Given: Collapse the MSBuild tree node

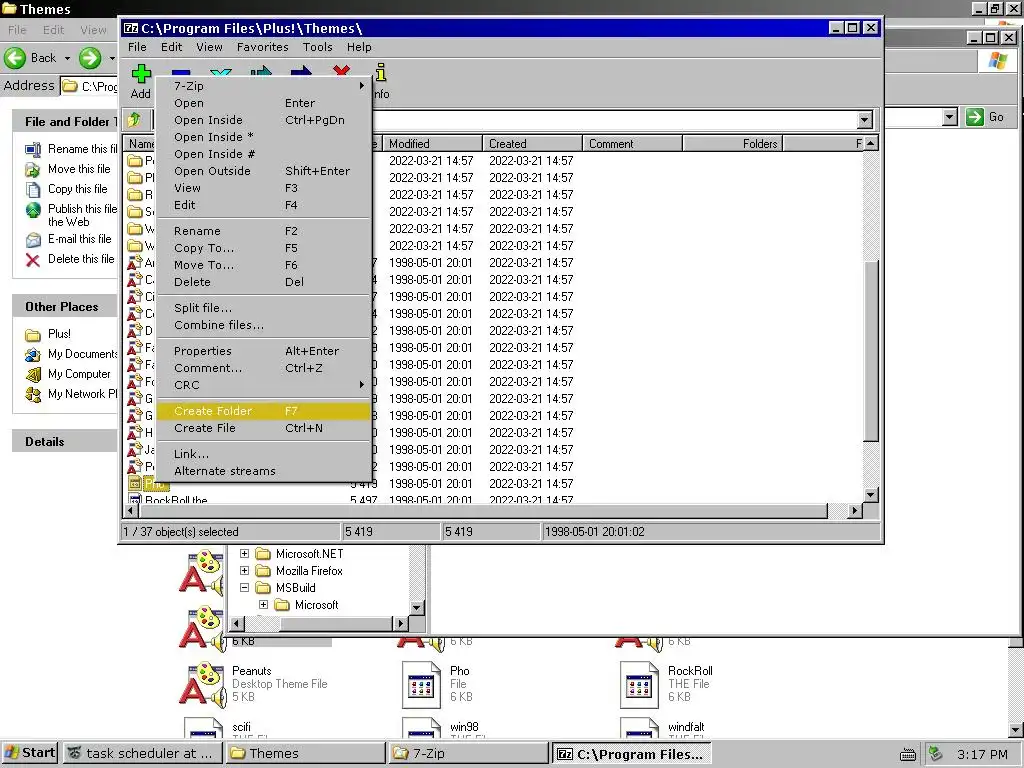Looking at the screenshot, I should tap(244, 587).
